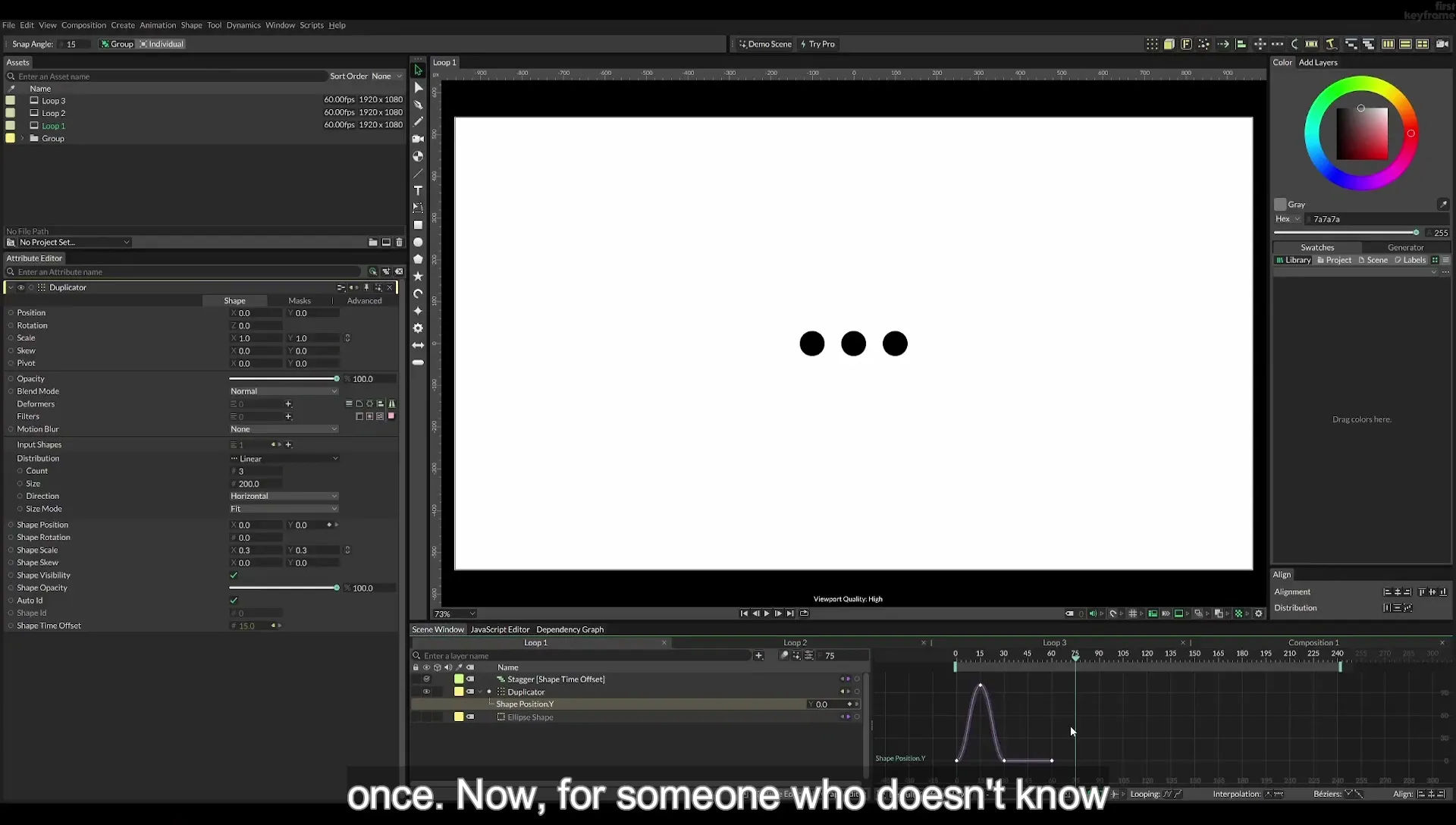Toggle the Stagger layer enabled check
Viewport: 1456px width, 825px height.
point(426,679)
